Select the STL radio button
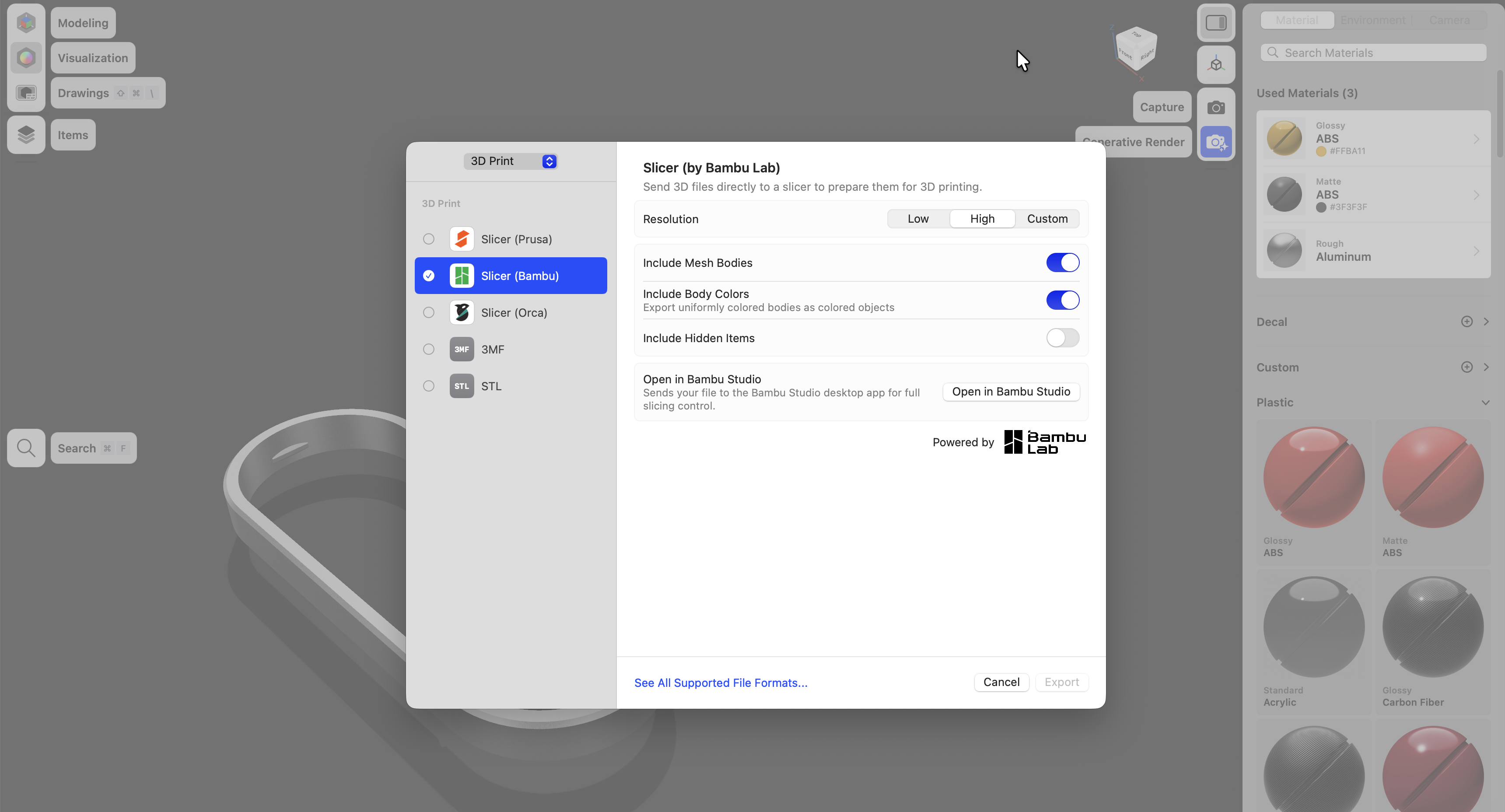Image resolution: width=1505 pixels, height=812 pixels. 429,386
